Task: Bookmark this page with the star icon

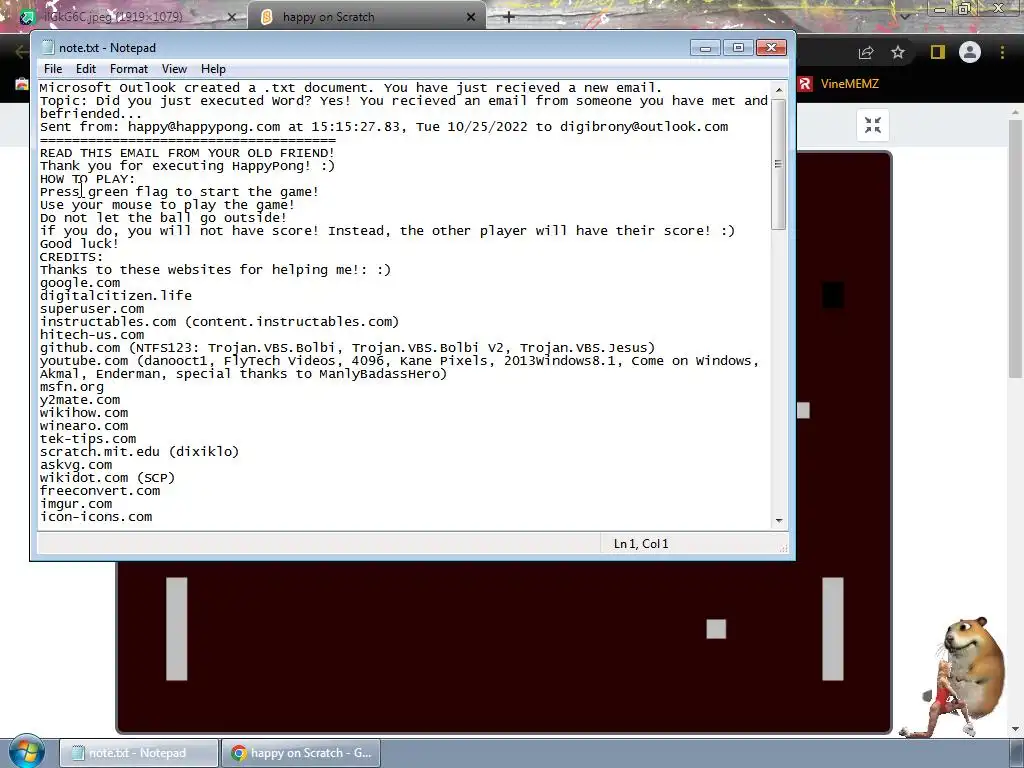Action: [898, 52]
